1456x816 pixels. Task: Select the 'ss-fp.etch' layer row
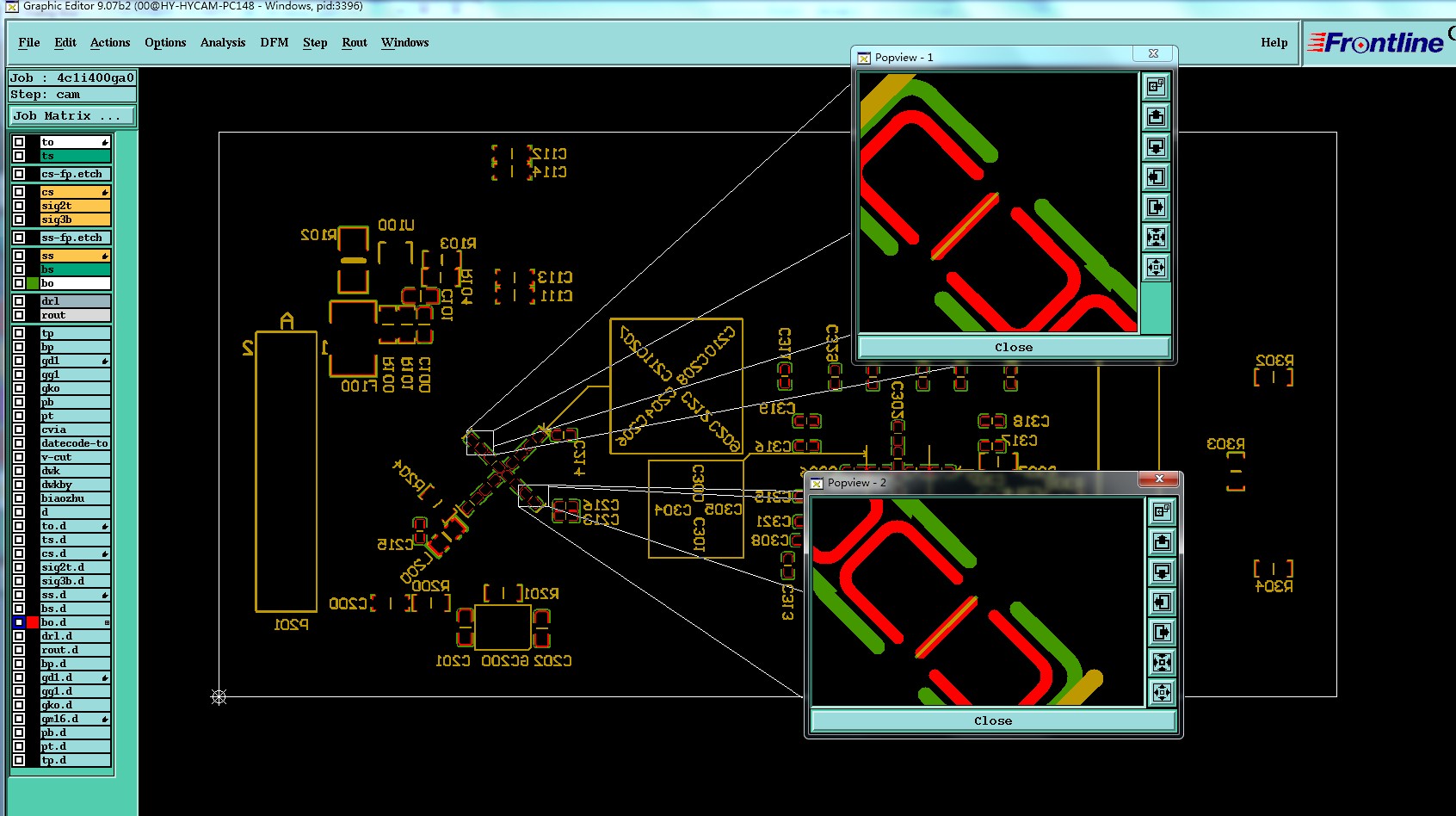pyautogui.click(x=76, y=238)
